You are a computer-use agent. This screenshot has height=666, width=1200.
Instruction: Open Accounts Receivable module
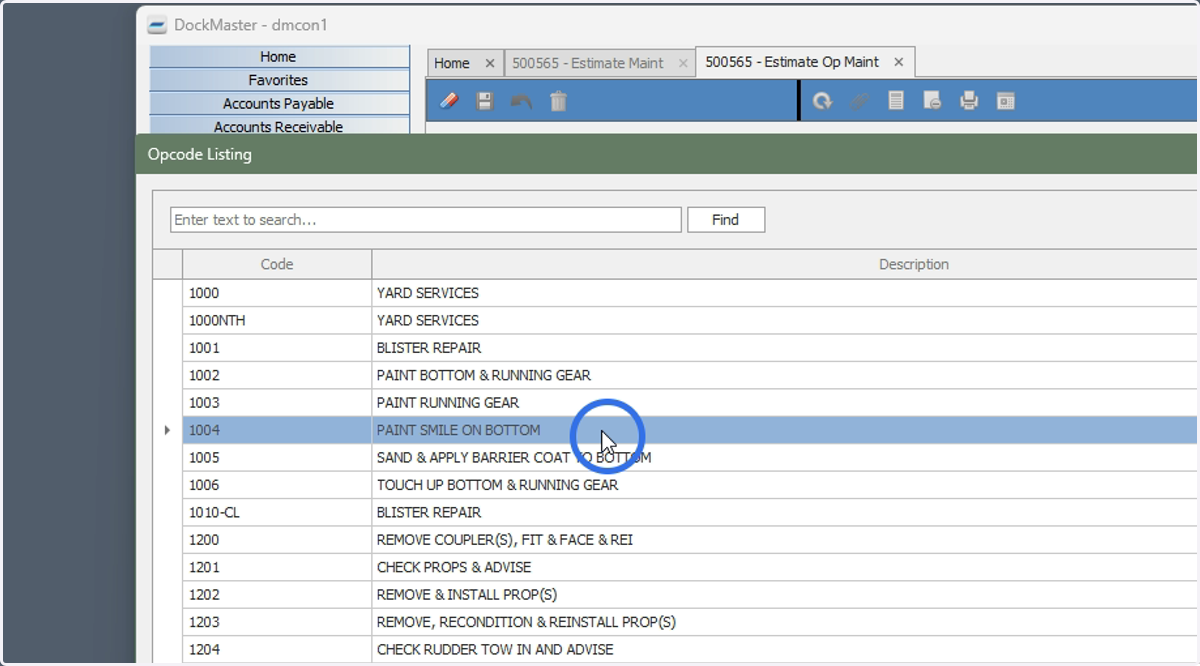(279, 126)
